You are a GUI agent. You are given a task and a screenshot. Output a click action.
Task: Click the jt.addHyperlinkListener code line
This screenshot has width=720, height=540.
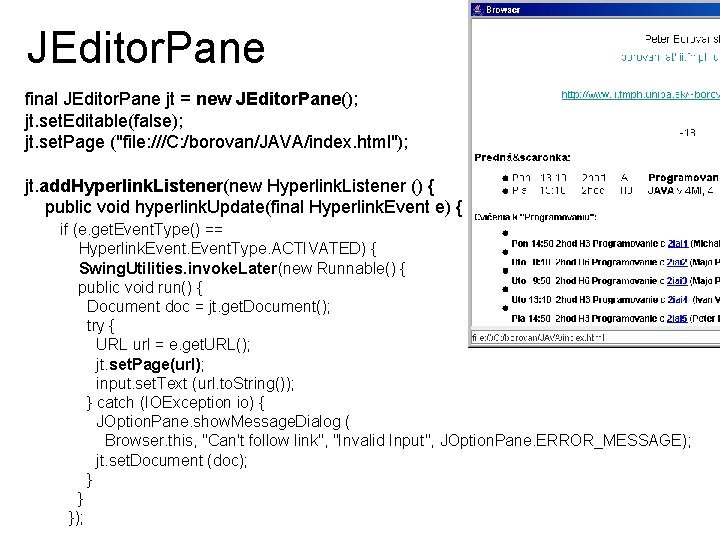click(229, 186)
